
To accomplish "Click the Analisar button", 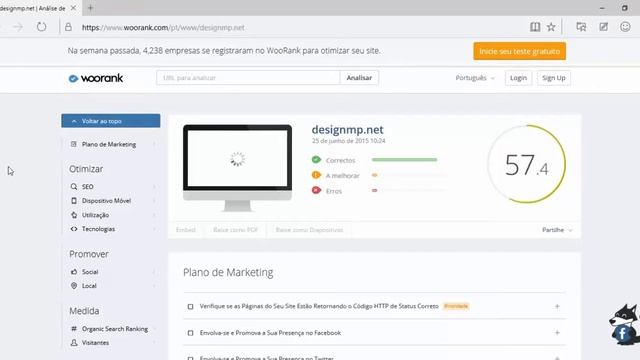I will (x=359, y=78).
